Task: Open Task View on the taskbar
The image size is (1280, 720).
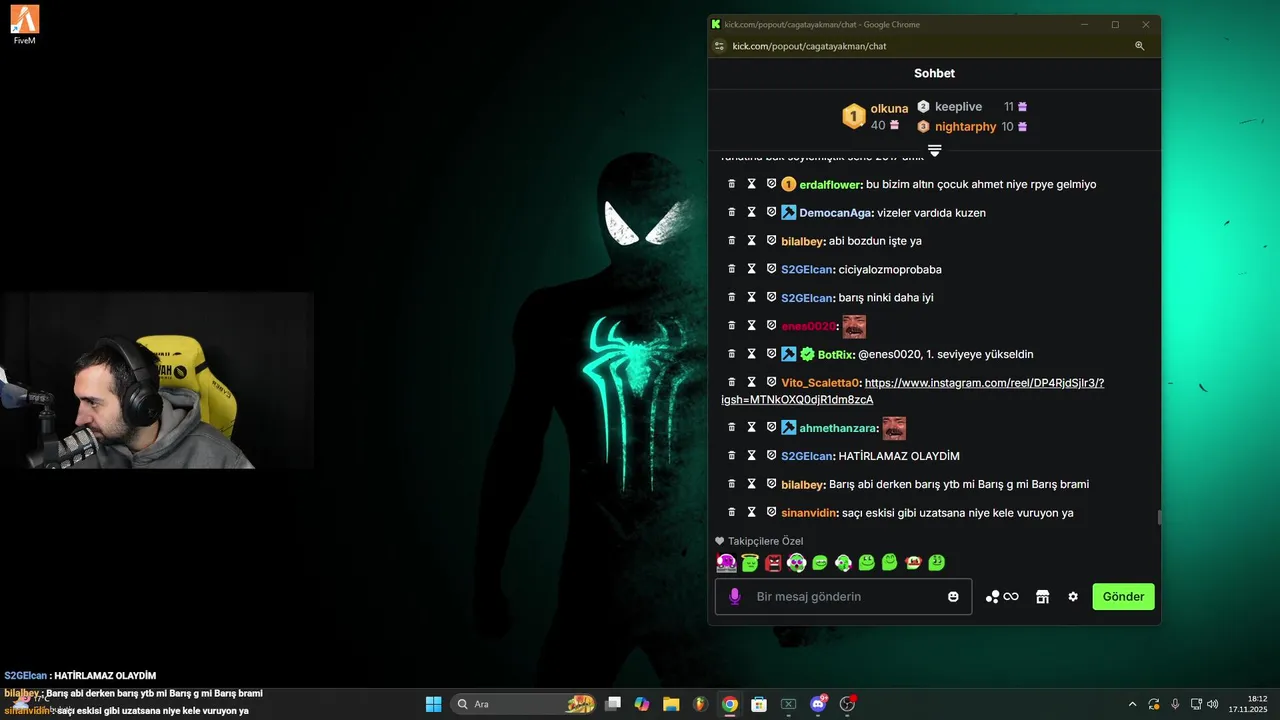Action: click(613, 704)
